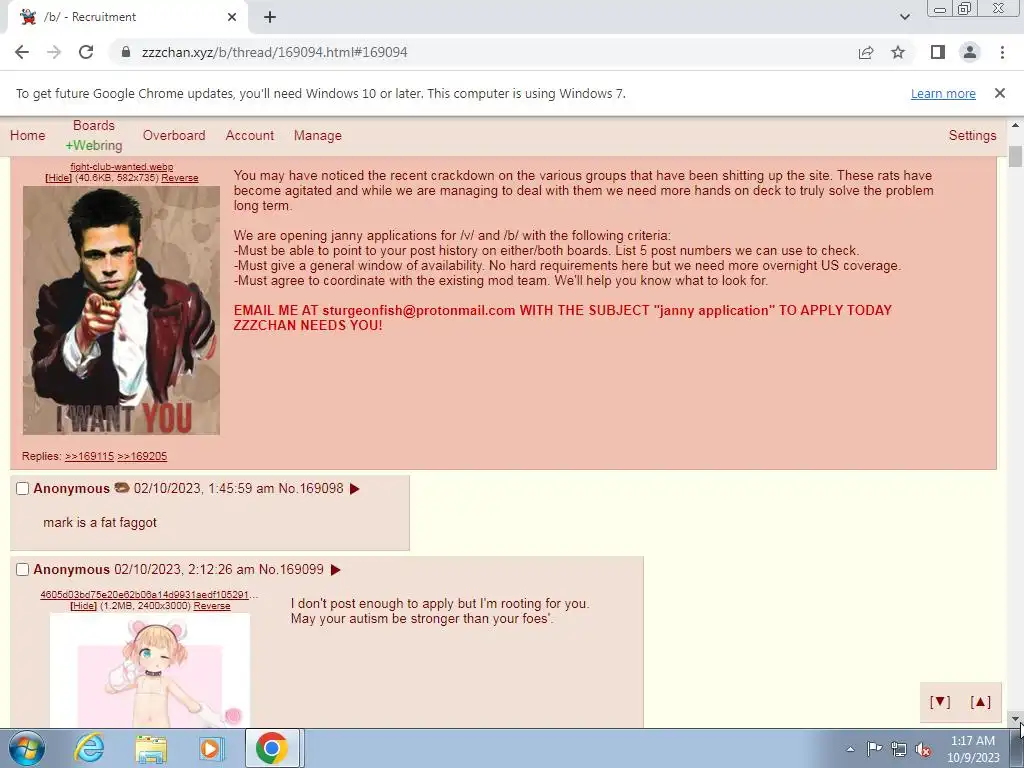Open the Boards menu item
Viewport: 1024px width, 768px height.
(x=93, y=125)
